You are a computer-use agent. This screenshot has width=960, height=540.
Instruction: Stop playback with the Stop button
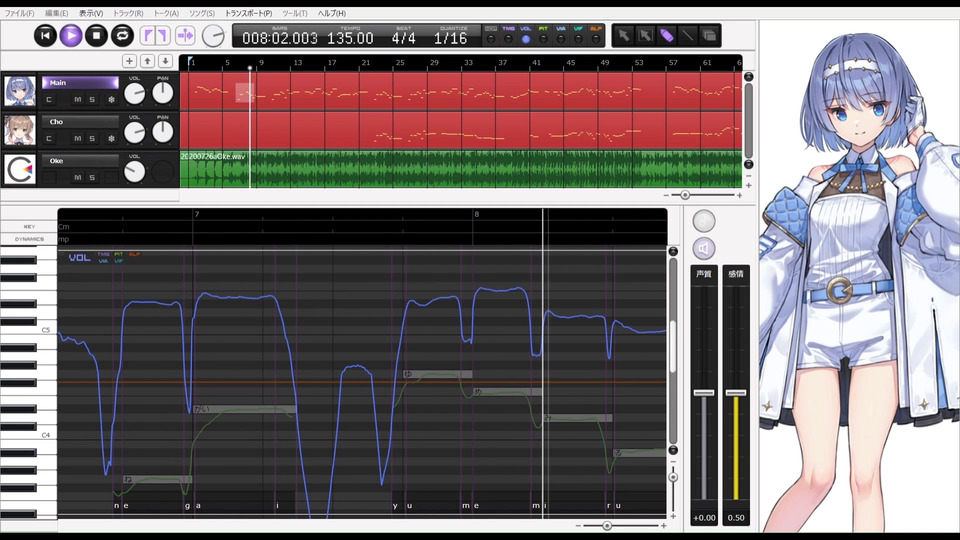click(x=96, y=36)
